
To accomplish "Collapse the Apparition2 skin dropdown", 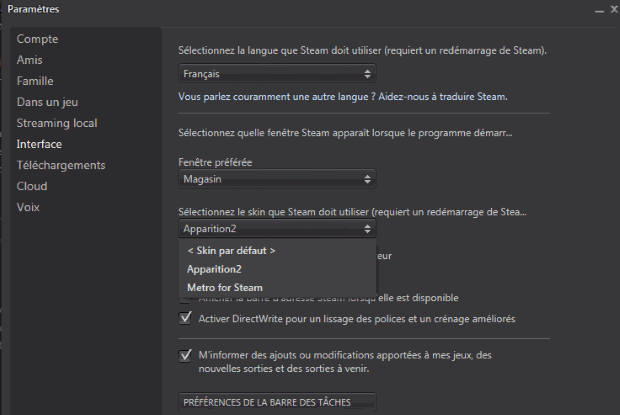I will click(277, 229).
